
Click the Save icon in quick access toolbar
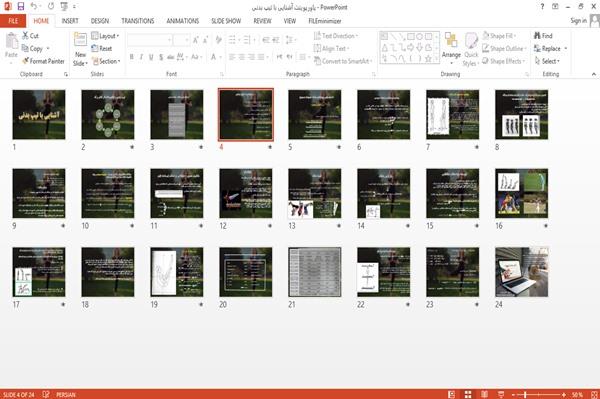click(21, 6)
